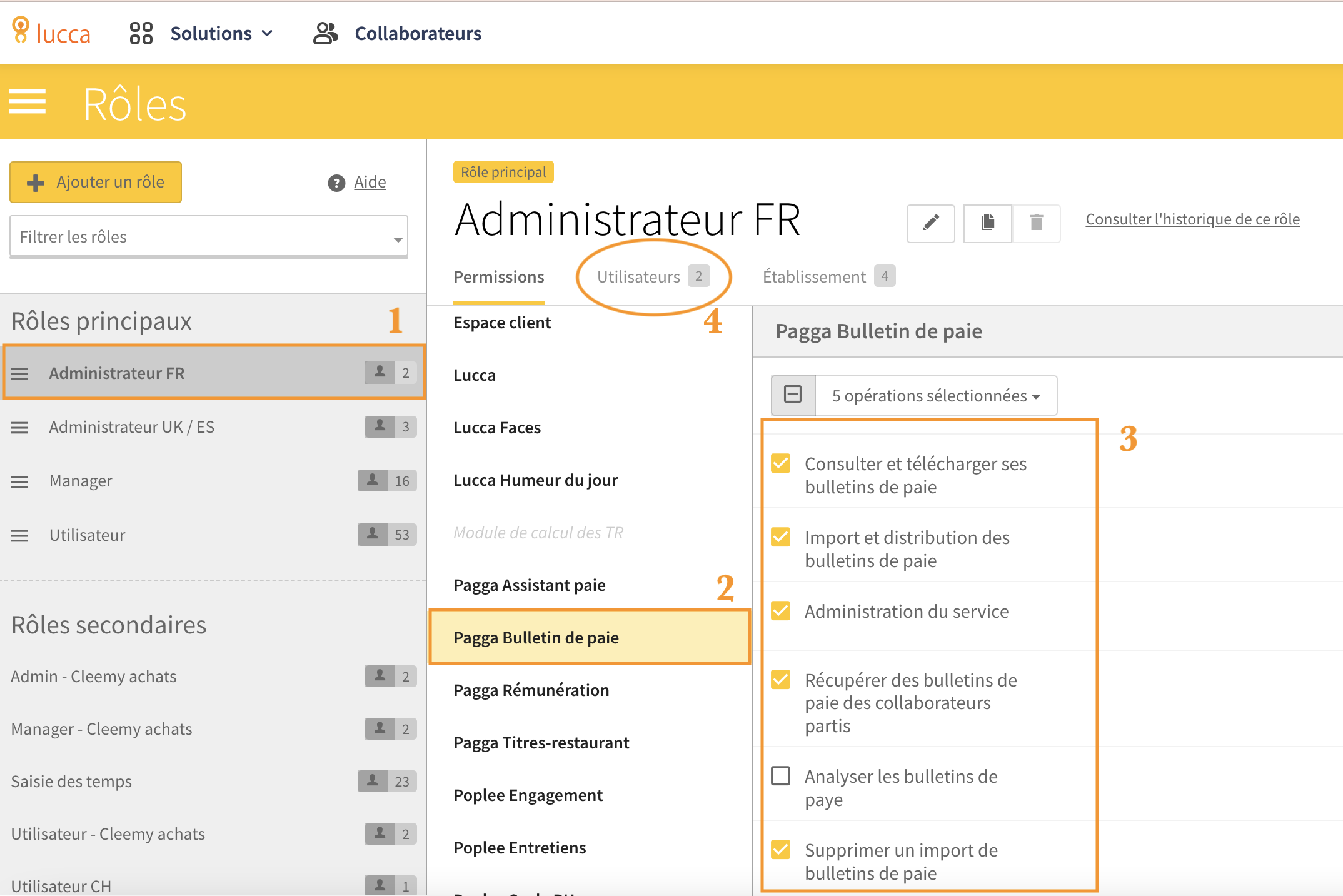Click the trash delete role icon
The width and height of the screenshot is (1343, 896).
1036,223
